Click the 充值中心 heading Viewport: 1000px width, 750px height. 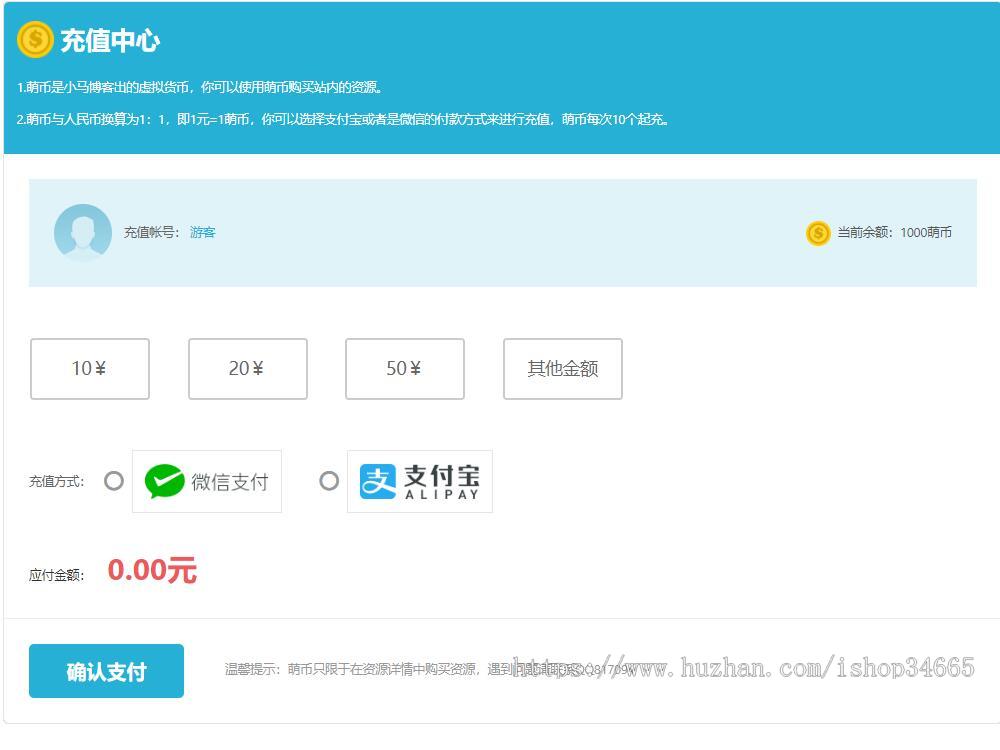coord(110,40)
